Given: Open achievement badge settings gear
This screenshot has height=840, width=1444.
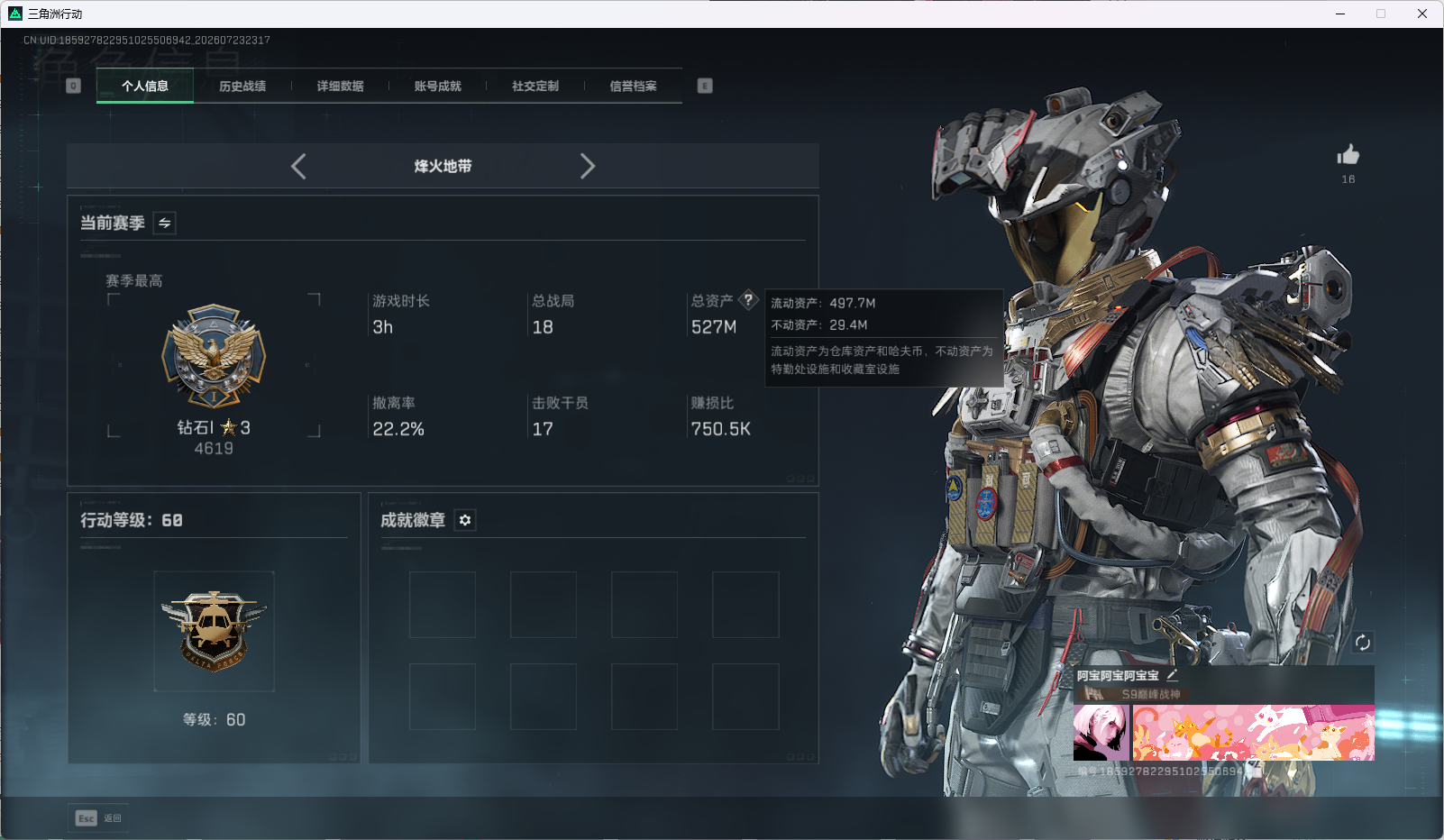Looking at the screenshot, I should tap(465, 520).
